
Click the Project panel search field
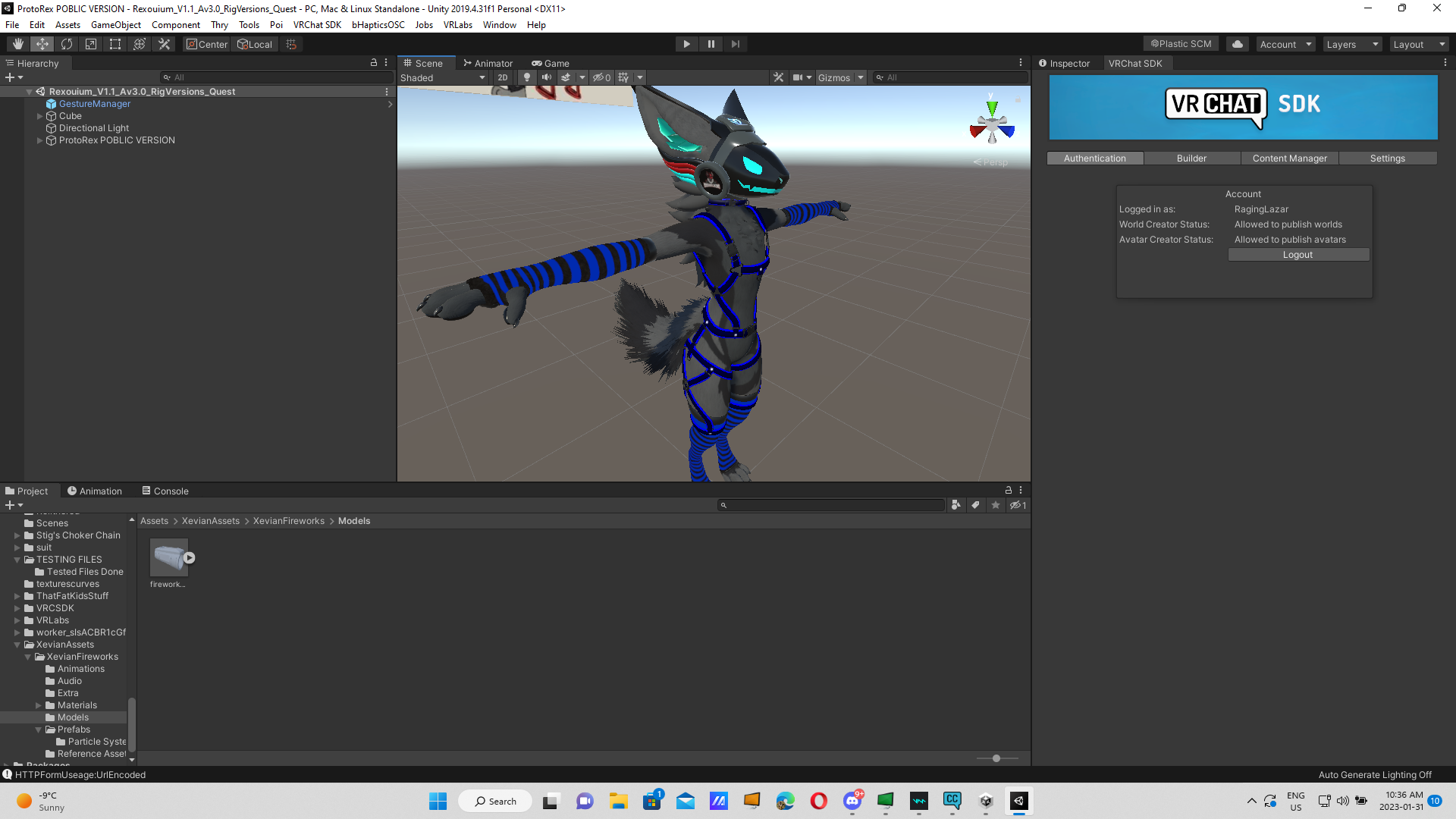click(x=831, y=505)
